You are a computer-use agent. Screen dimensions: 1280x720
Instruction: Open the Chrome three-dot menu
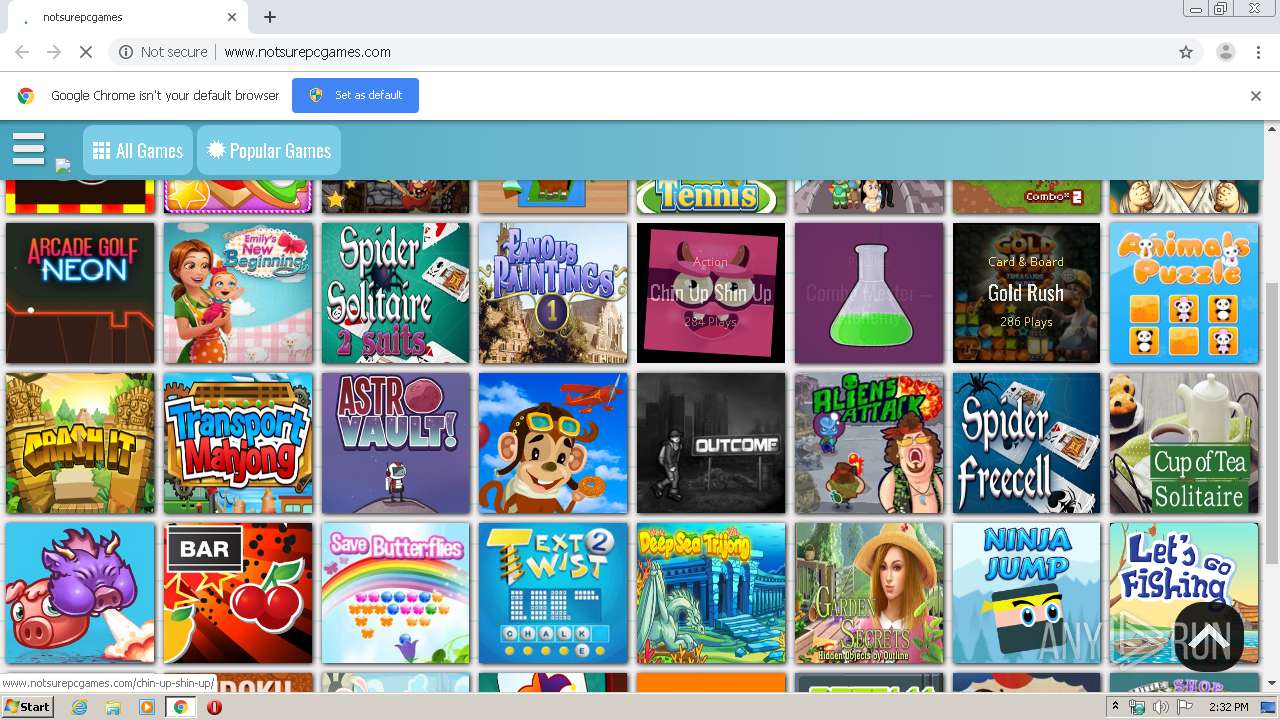[1258, 52]
